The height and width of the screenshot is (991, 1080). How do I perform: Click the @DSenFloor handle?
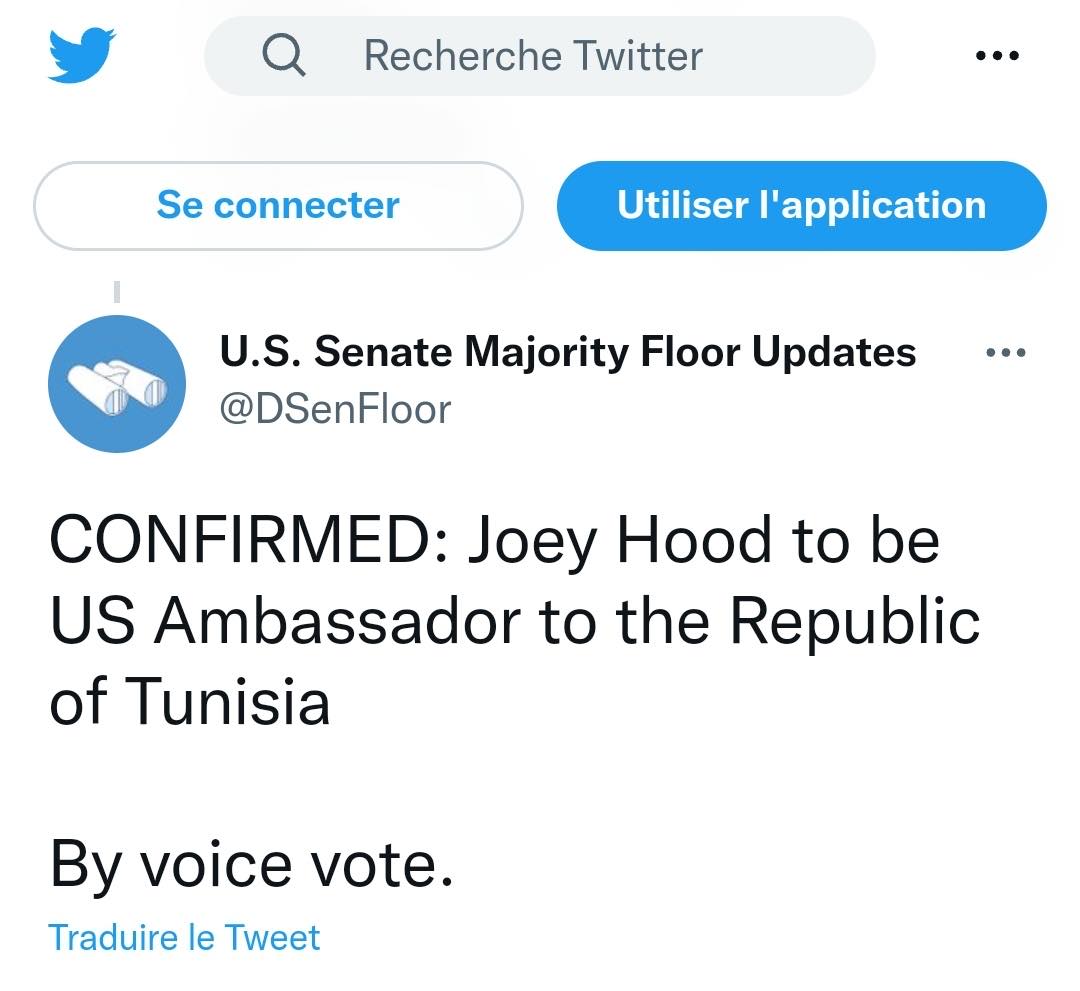pyautogui.click(x=335, y=409)
